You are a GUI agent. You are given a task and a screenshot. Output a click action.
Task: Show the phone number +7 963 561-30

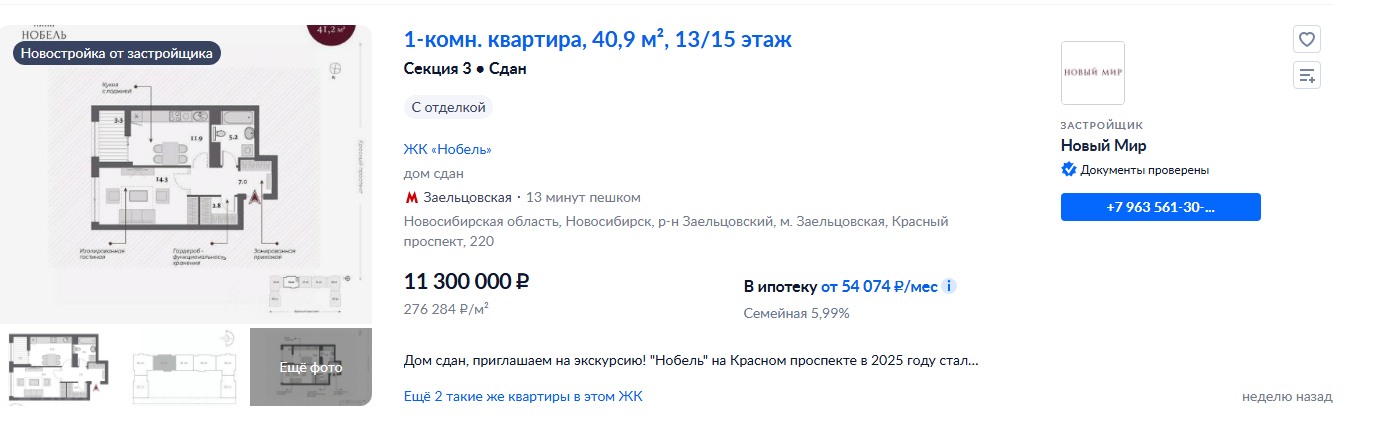tap(1161, 207)
